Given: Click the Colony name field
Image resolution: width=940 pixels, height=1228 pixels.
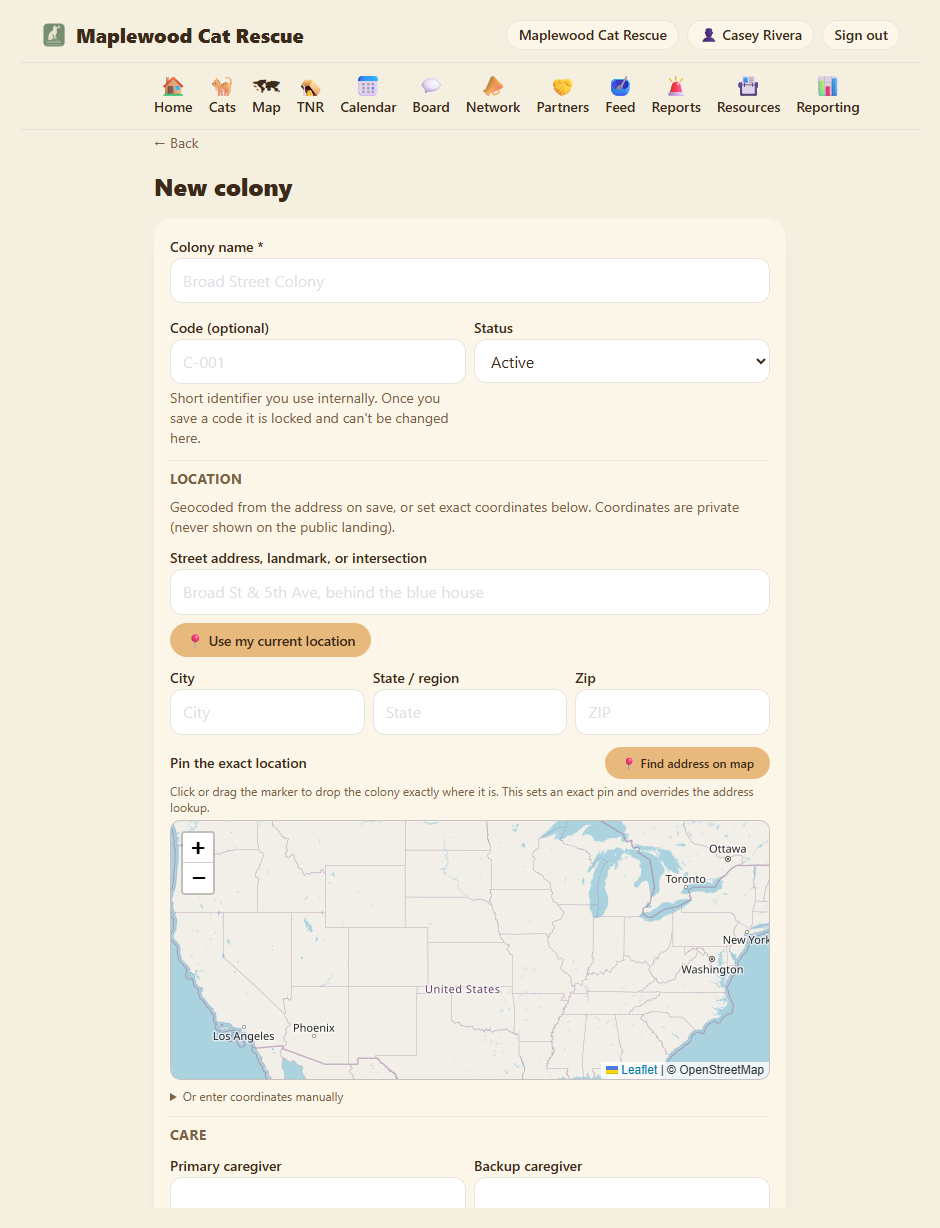Looking at the screenshot, I should pyautogui.click(x=470, y=281).
